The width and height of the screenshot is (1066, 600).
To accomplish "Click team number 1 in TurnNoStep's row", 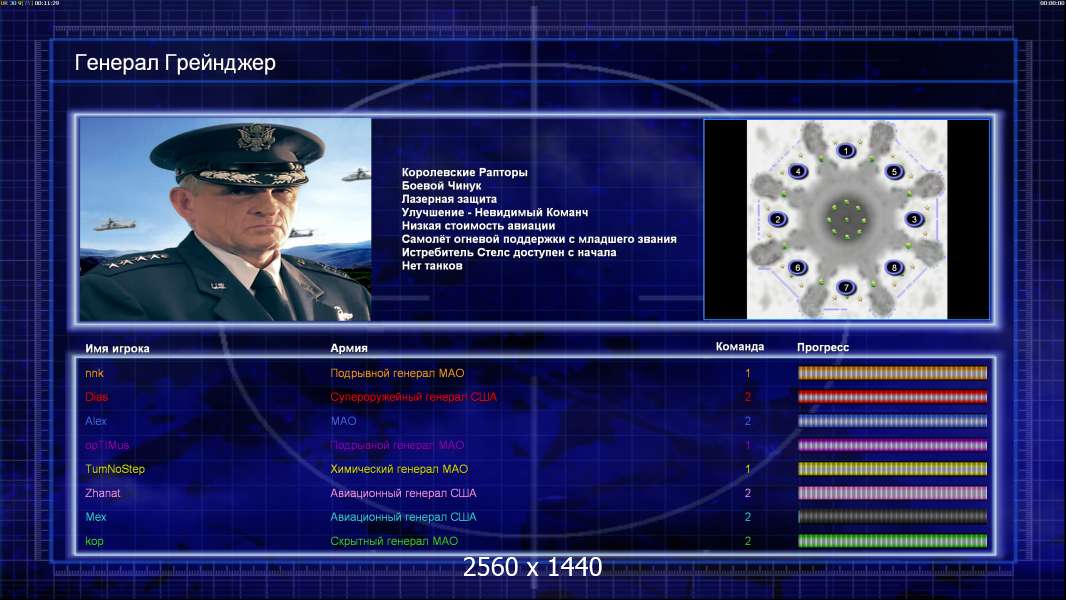I will pos(748,469).
